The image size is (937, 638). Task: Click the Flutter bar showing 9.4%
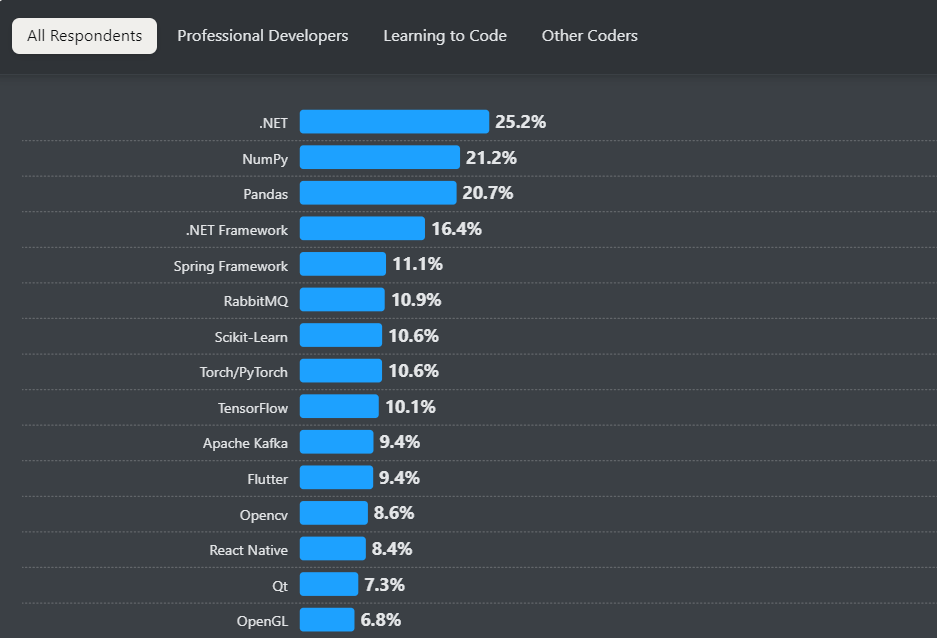pos(336,478)
